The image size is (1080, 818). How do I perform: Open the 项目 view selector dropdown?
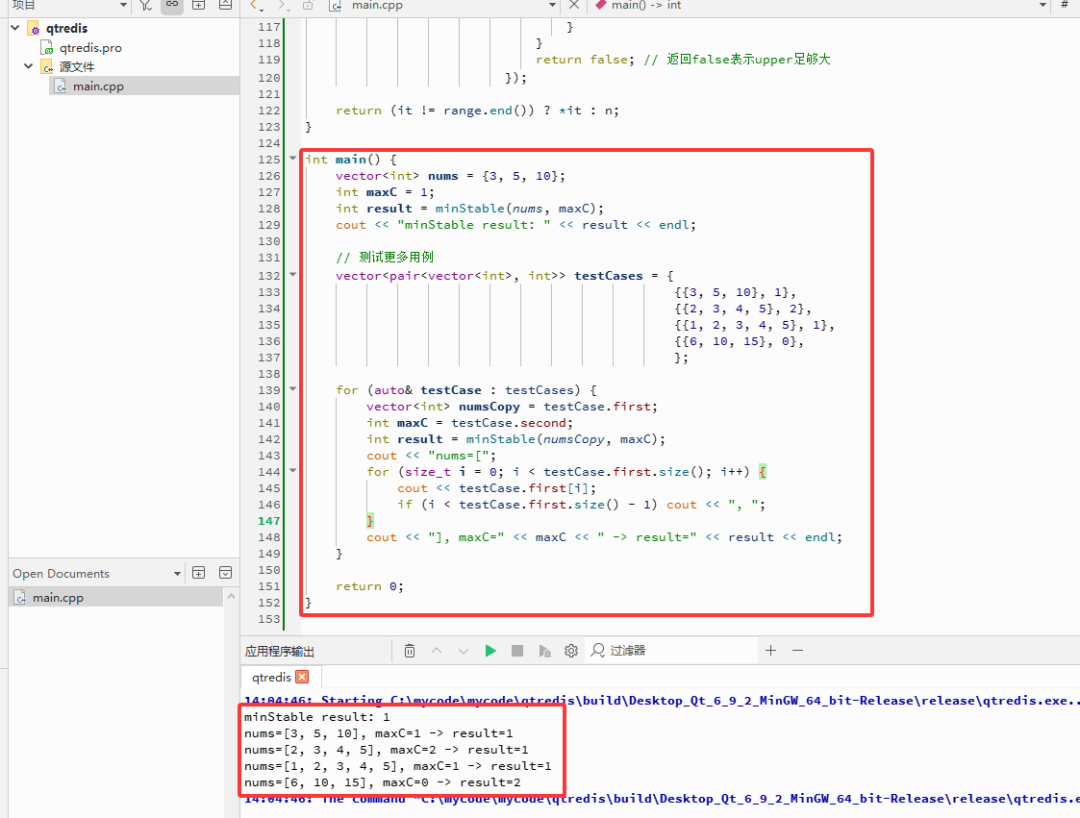coord(123,6)
